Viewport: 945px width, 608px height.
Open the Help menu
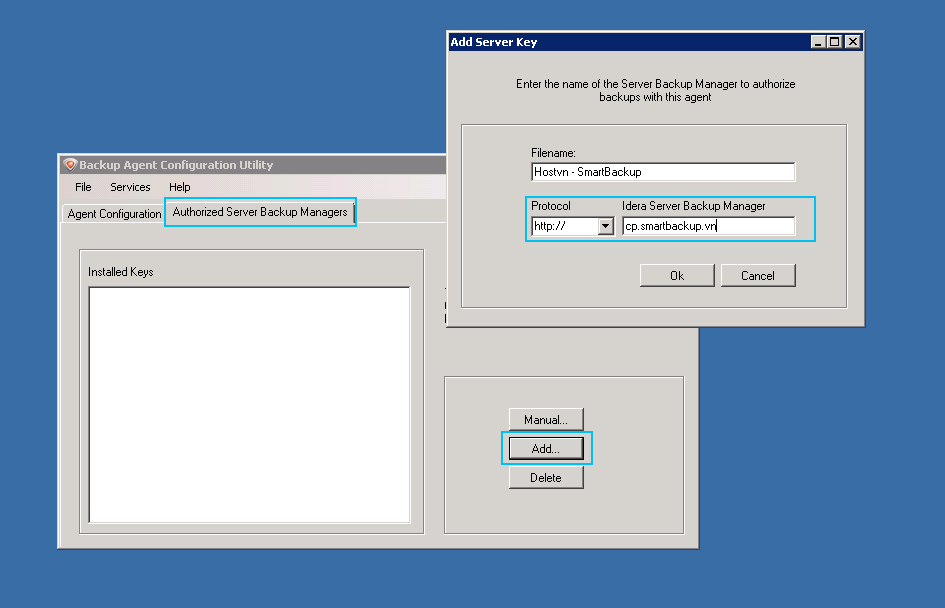(180, 187)
